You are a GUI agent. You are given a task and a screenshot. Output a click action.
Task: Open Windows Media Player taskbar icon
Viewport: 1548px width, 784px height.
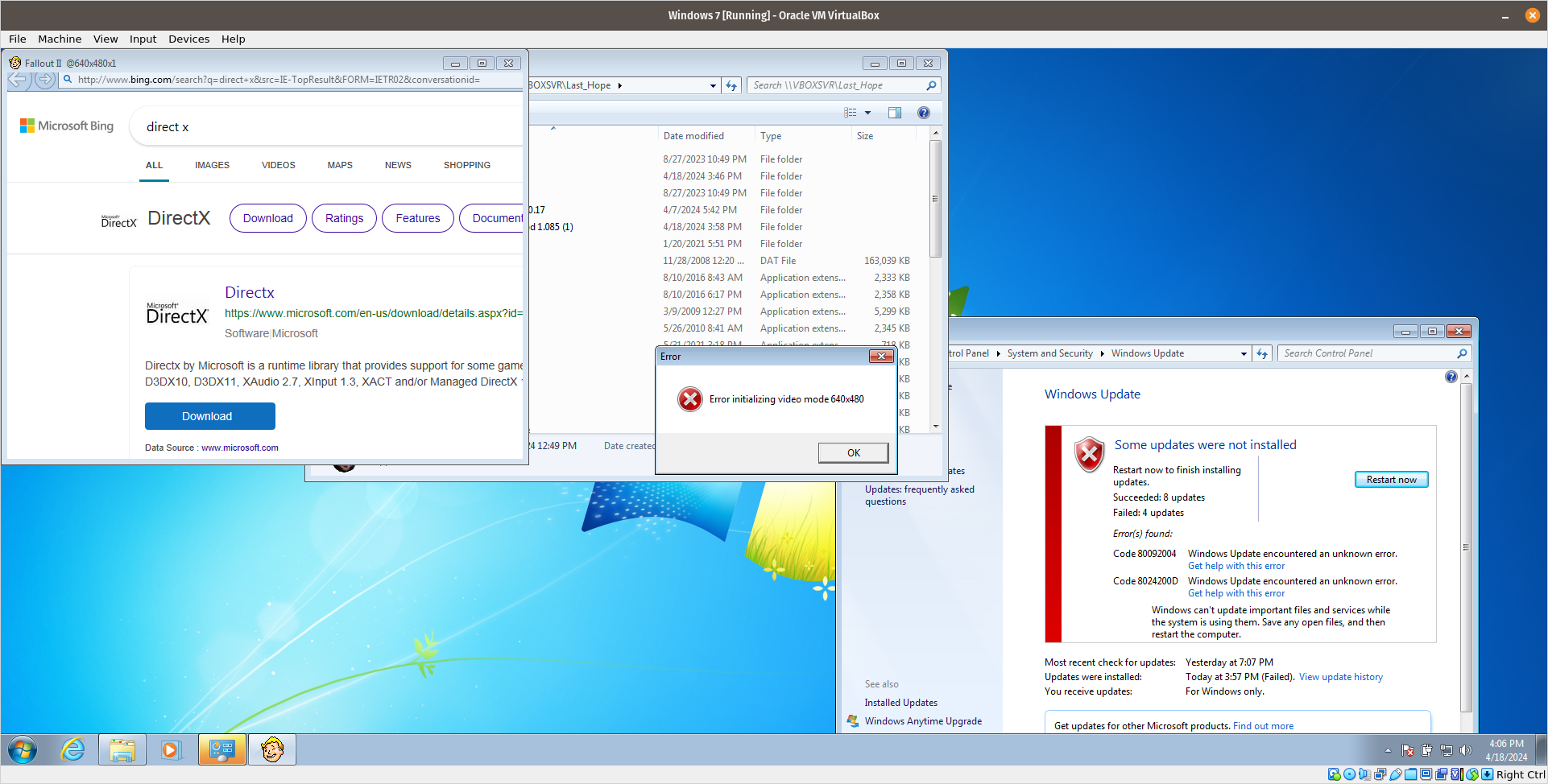click(x=171, y=750)
